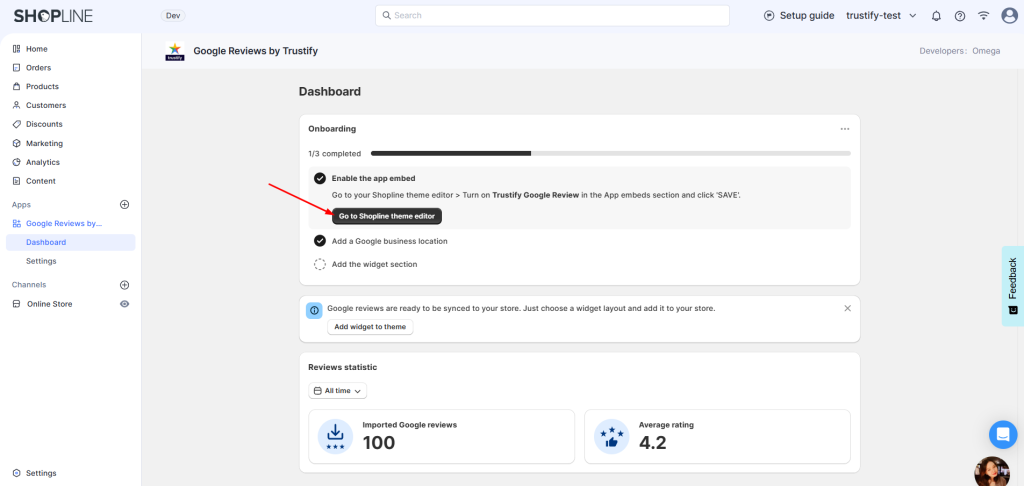Click the Trustify app logo
The width and height of the screenshot is (1024, 486).
tap(175, 51)
